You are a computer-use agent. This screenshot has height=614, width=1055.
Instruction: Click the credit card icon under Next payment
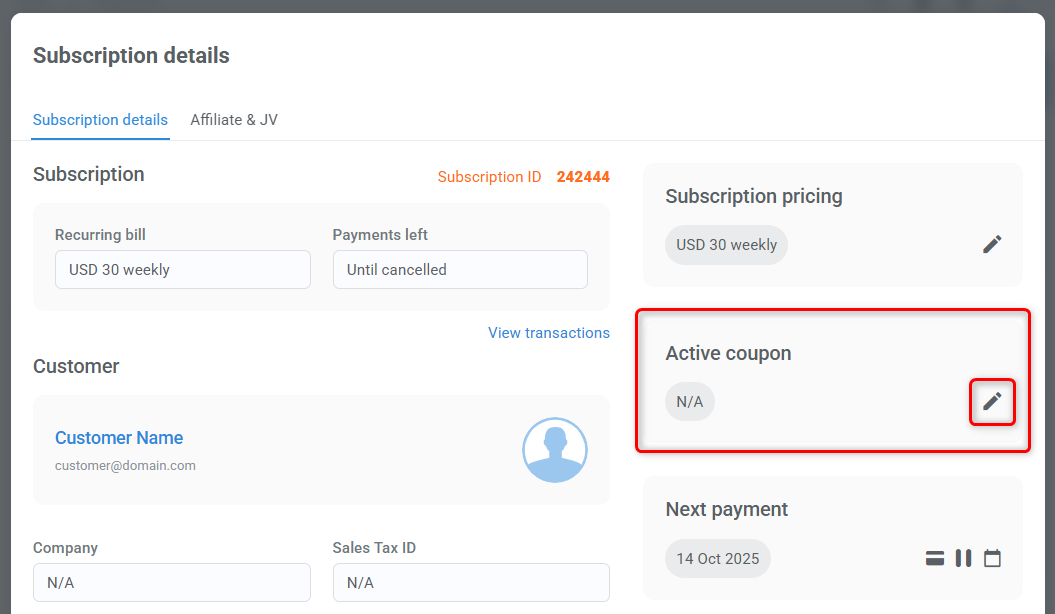[934, 558]
